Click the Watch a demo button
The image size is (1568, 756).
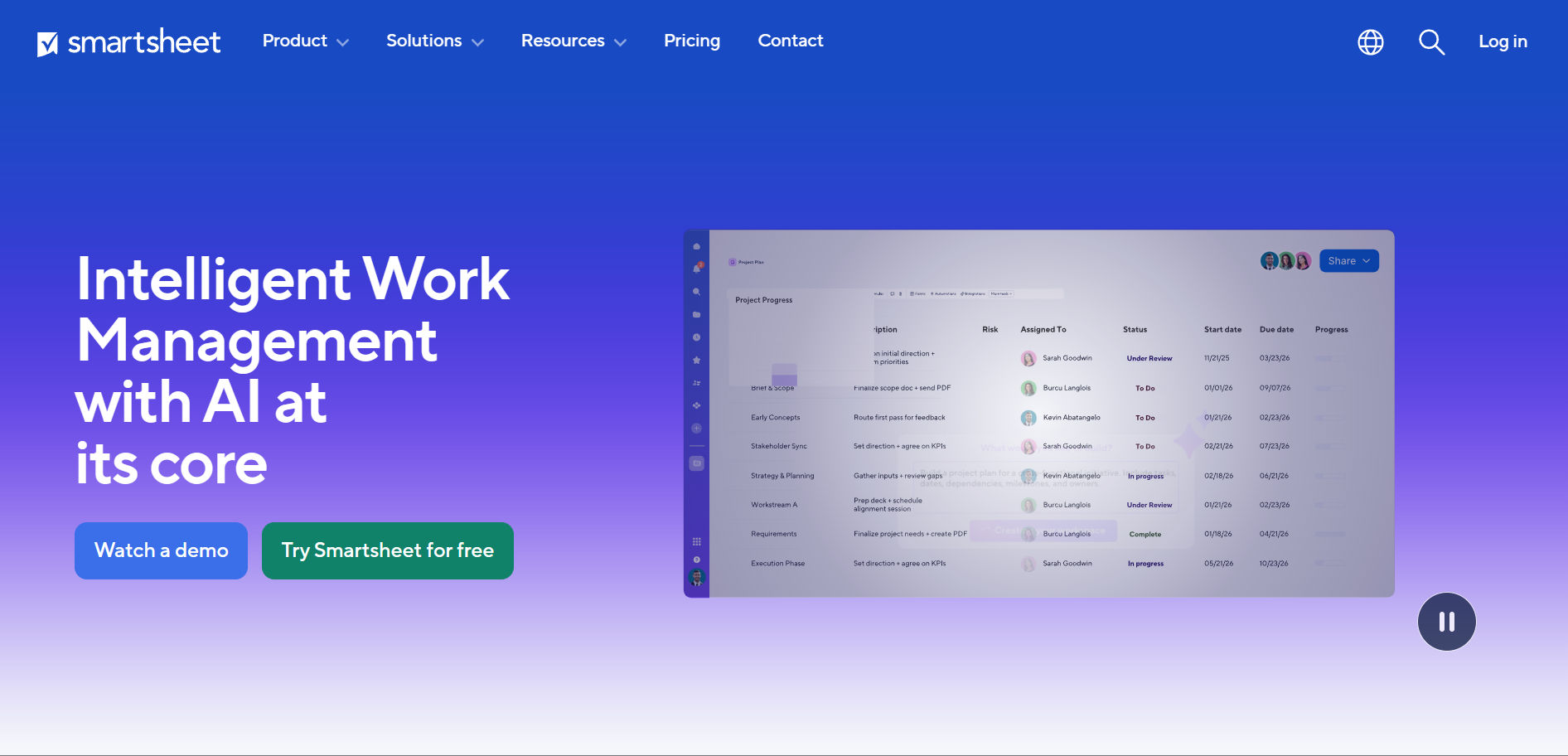coord(161,550)
